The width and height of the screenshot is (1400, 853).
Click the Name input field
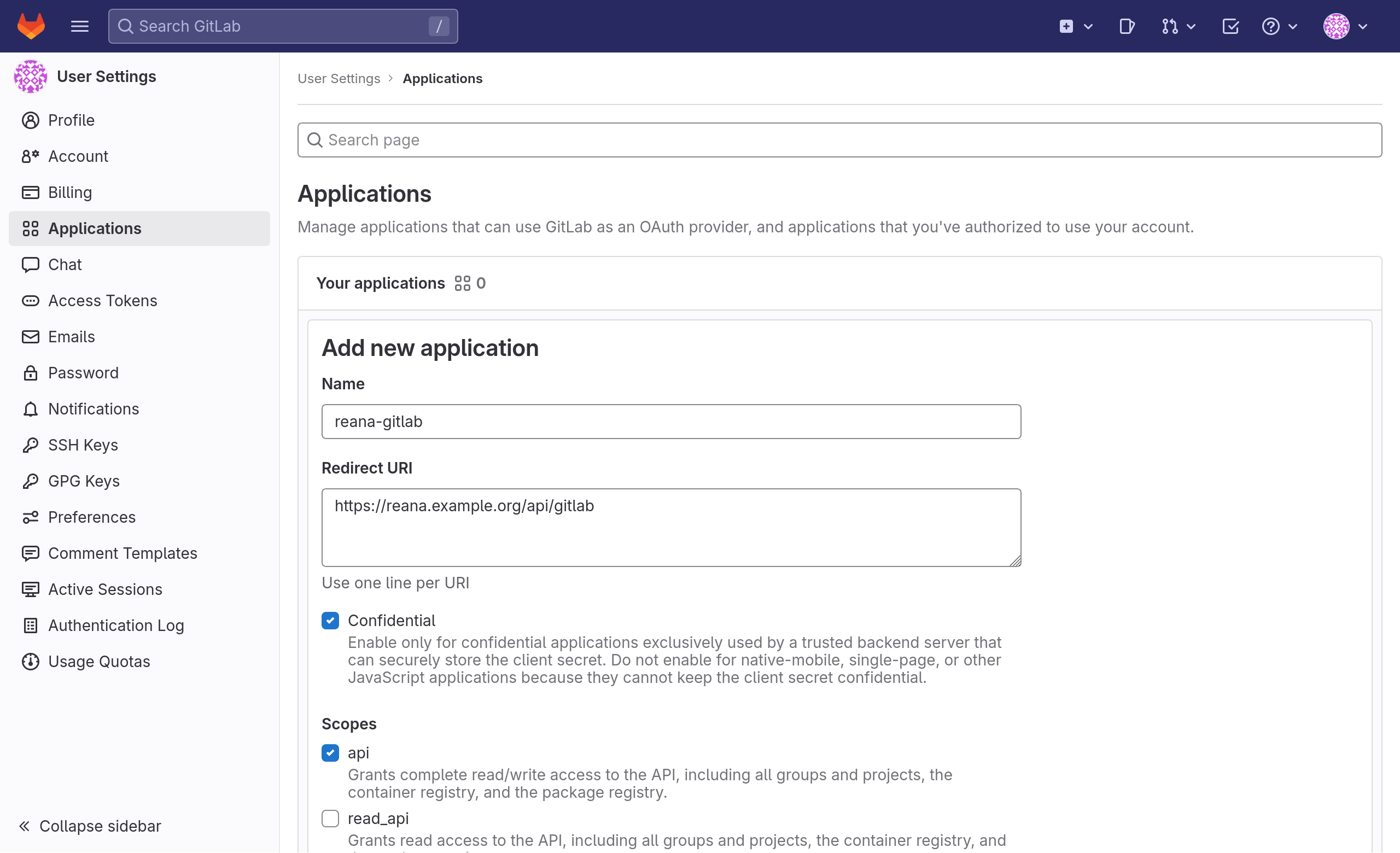(x=671, y=421)
